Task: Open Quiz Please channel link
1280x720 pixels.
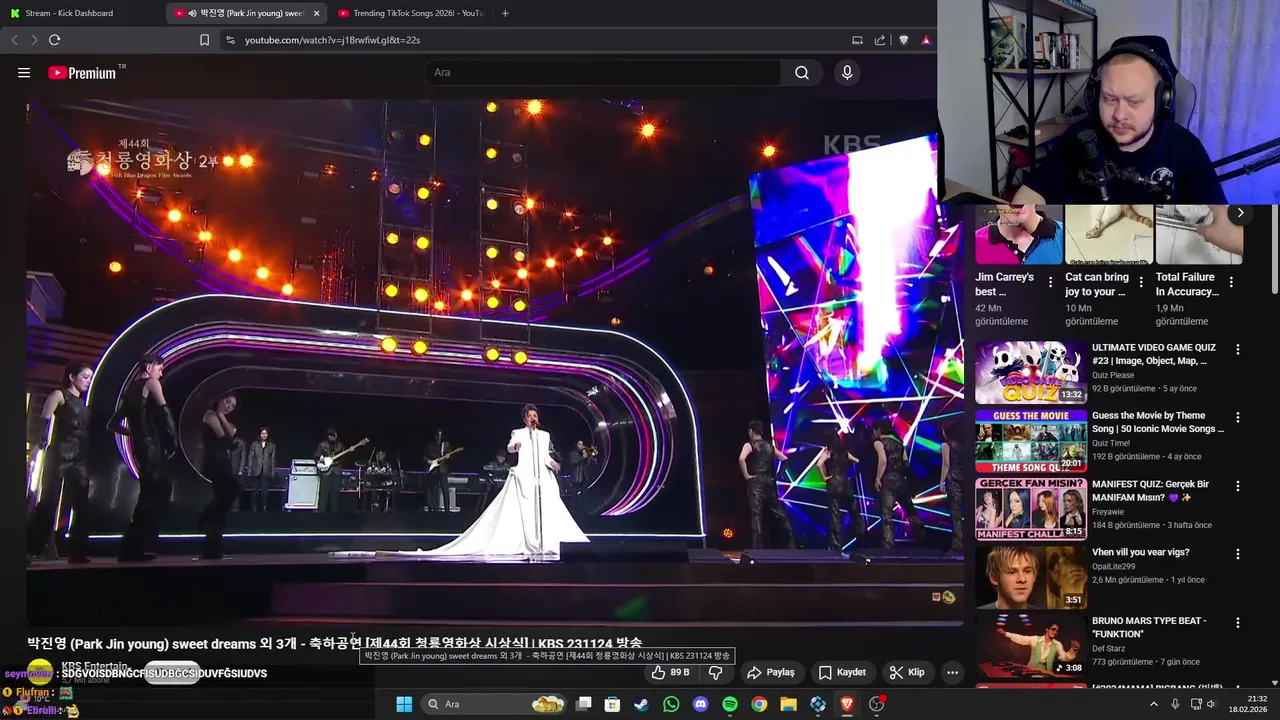Action: tap(1113, 375)
